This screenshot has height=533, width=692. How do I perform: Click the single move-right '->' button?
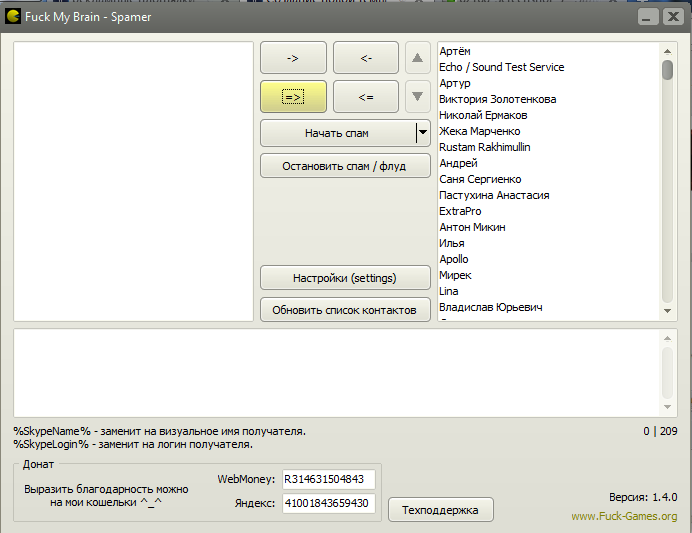click(293, 58)
